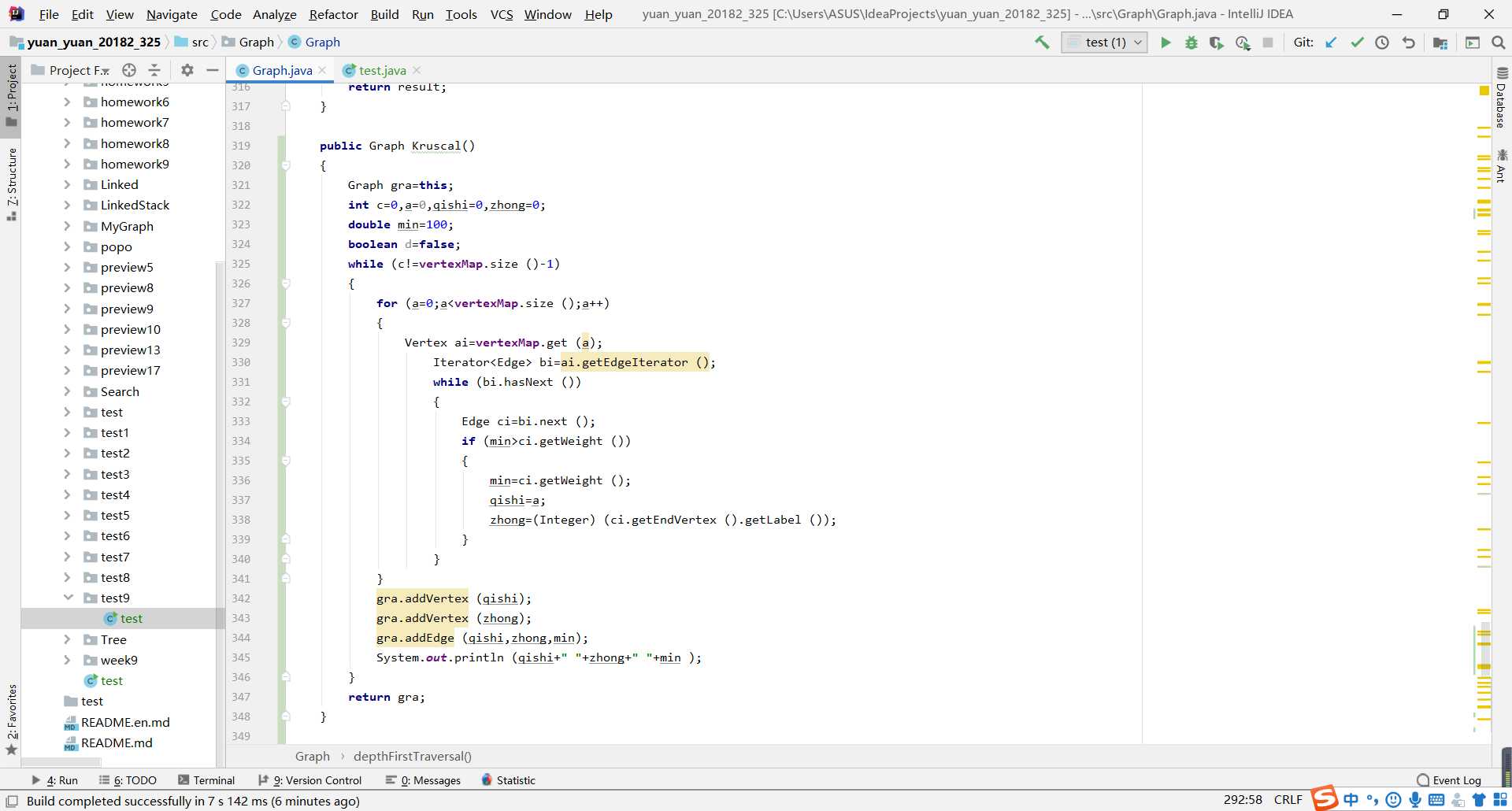This screenshot has width=1512, height=811.
Task: Click the Build project hammer icon
Action: click(x=1042, y=43)
